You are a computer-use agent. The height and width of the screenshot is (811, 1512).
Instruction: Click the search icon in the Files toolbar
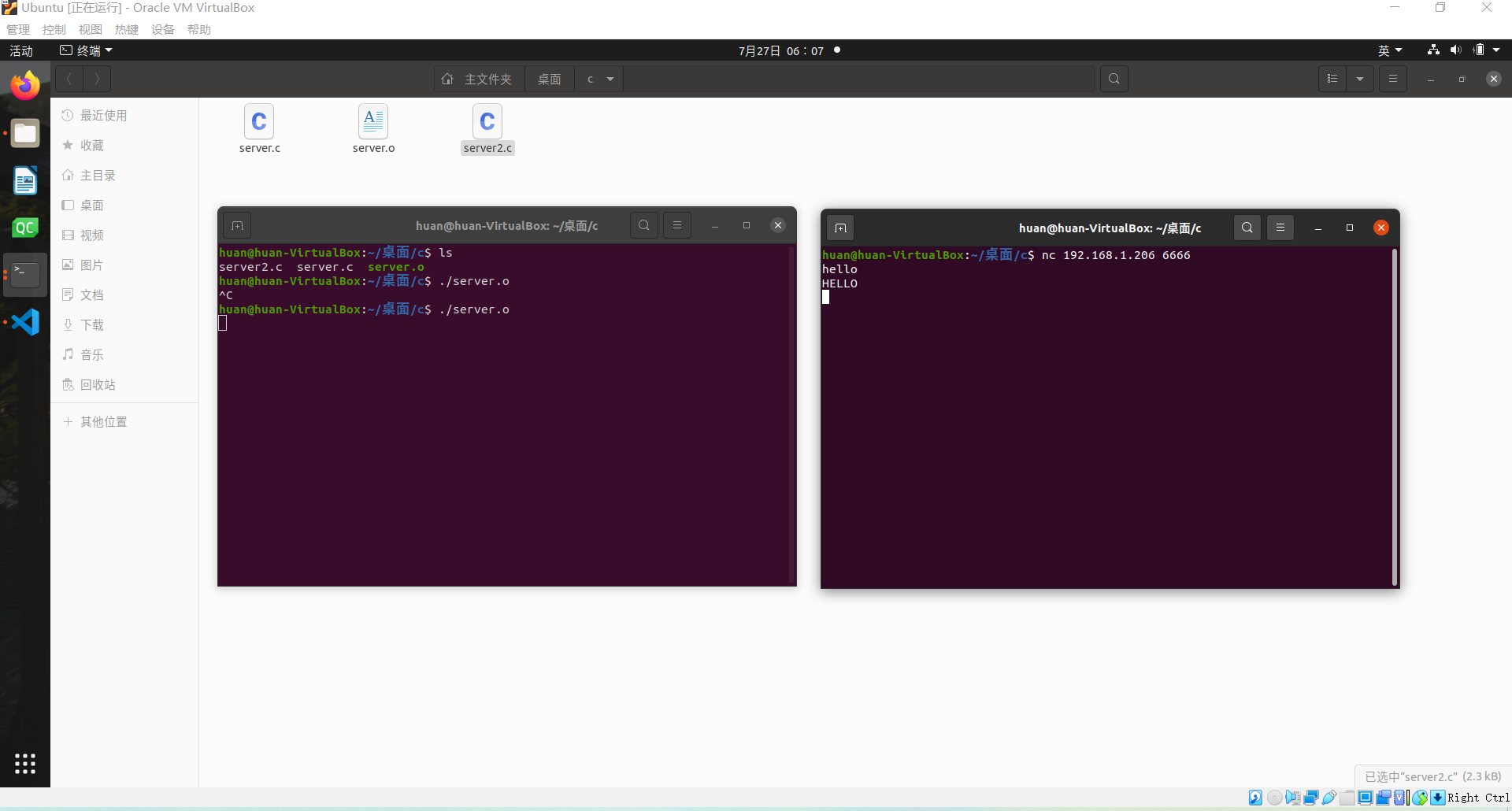1114,79
